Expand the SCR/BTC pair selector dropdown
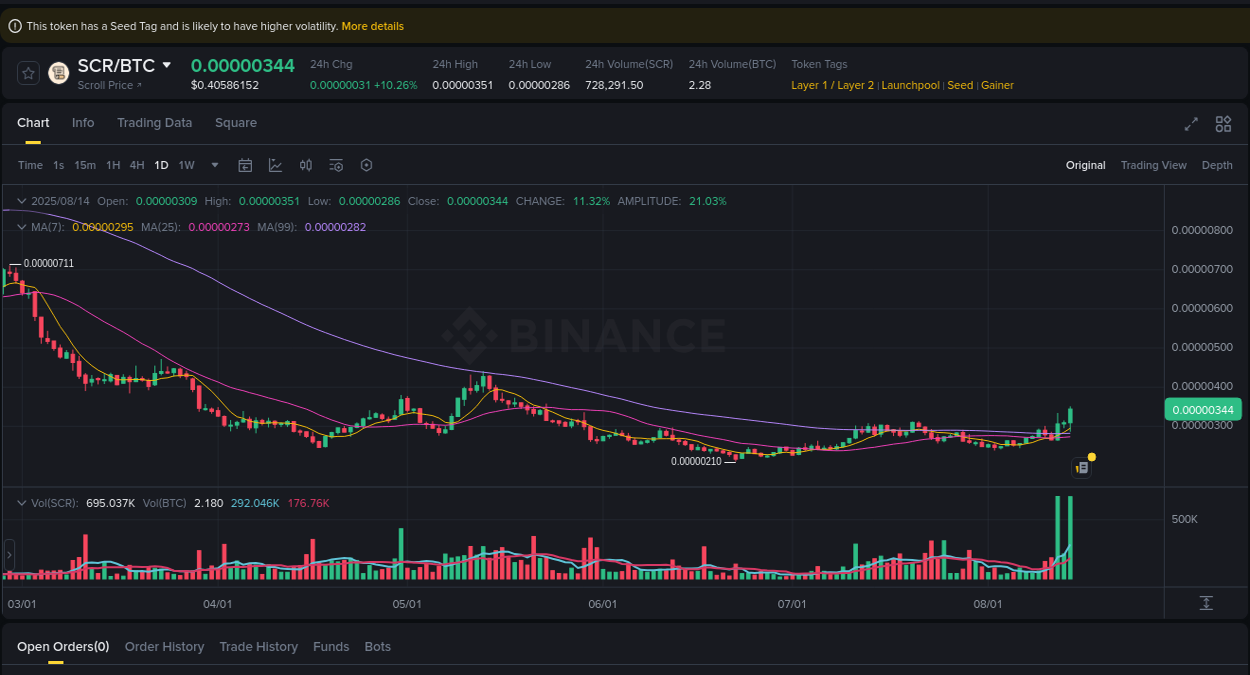Viewport: 1250px width, 675px height. click(166, 65)
